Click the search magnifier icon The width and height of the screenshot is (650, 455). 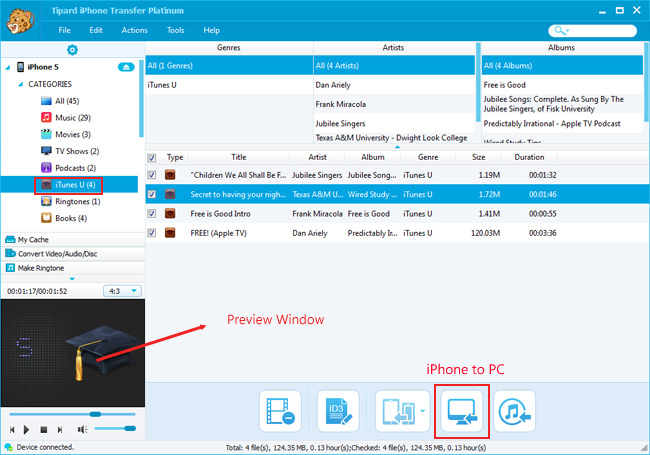559,30
